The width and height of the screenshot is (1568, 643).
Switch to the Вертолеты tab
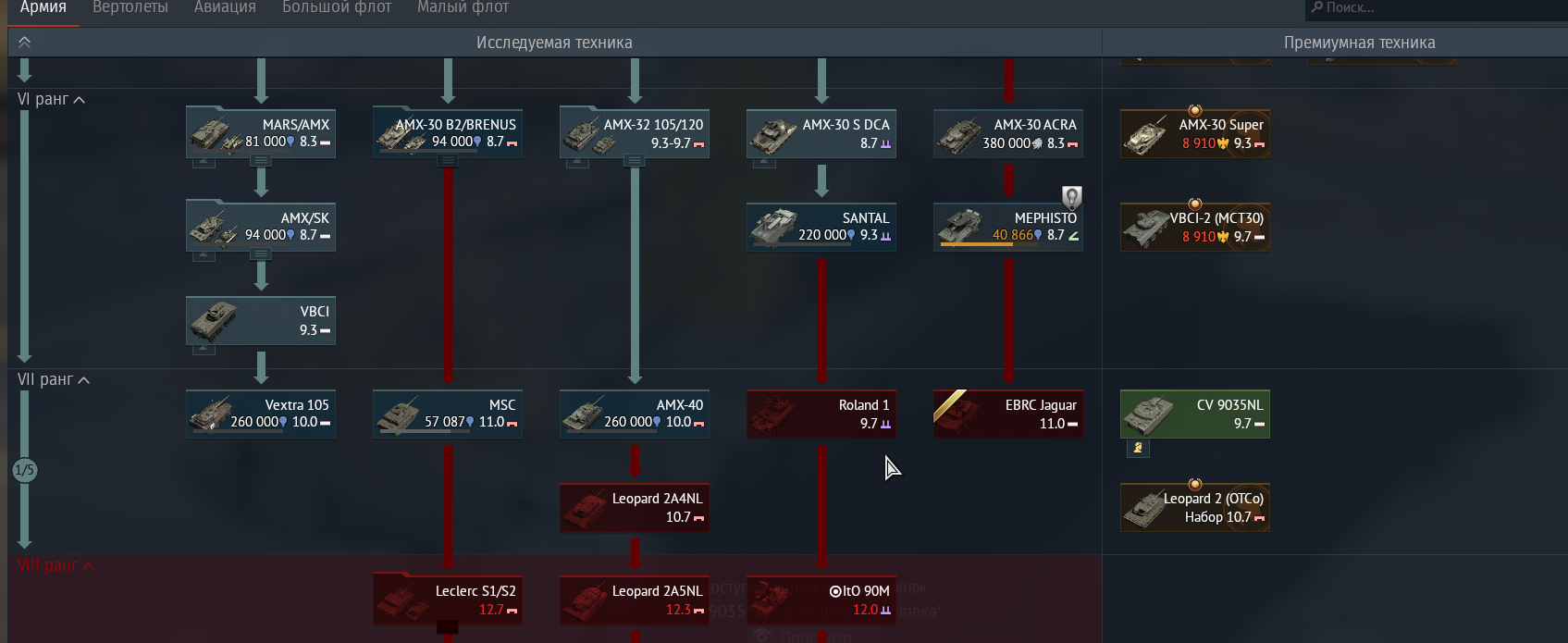tap(130, 7)
